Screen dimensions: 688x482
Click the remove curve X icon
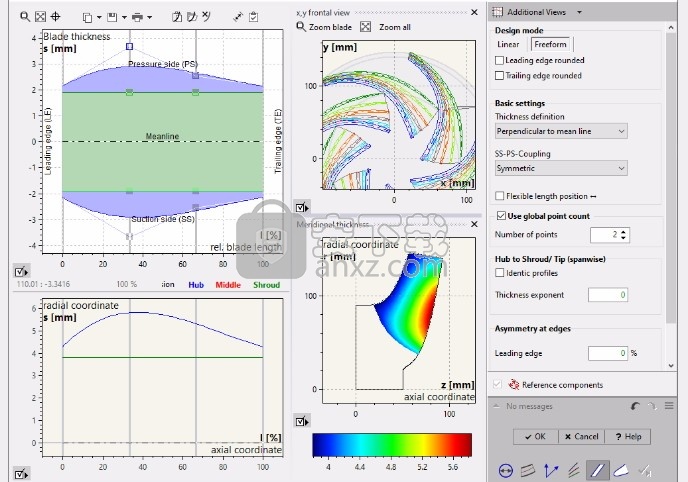point(206,17)
